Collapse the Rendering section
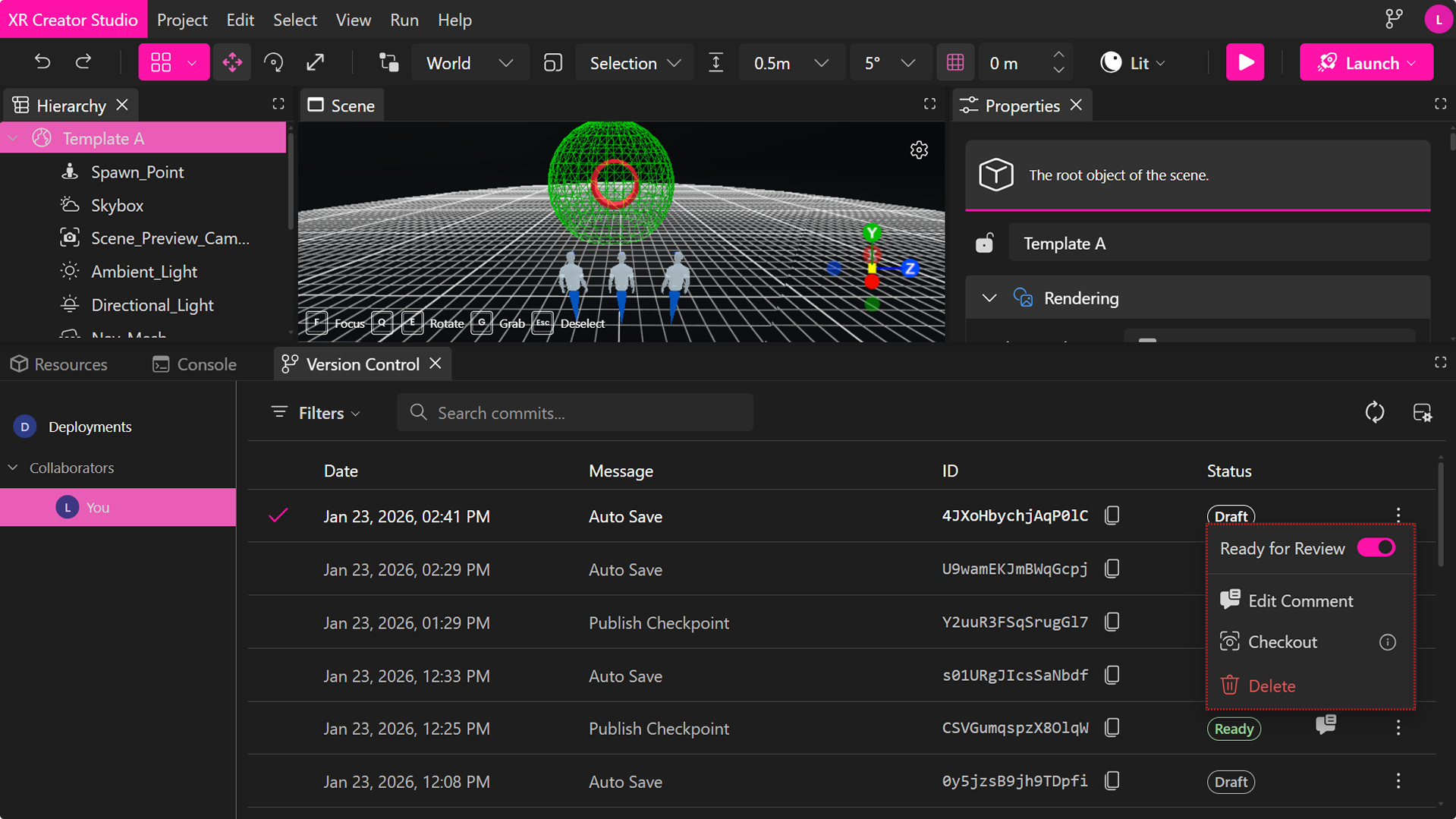Screen dimensions: 1456x819 tap(989, 298)
